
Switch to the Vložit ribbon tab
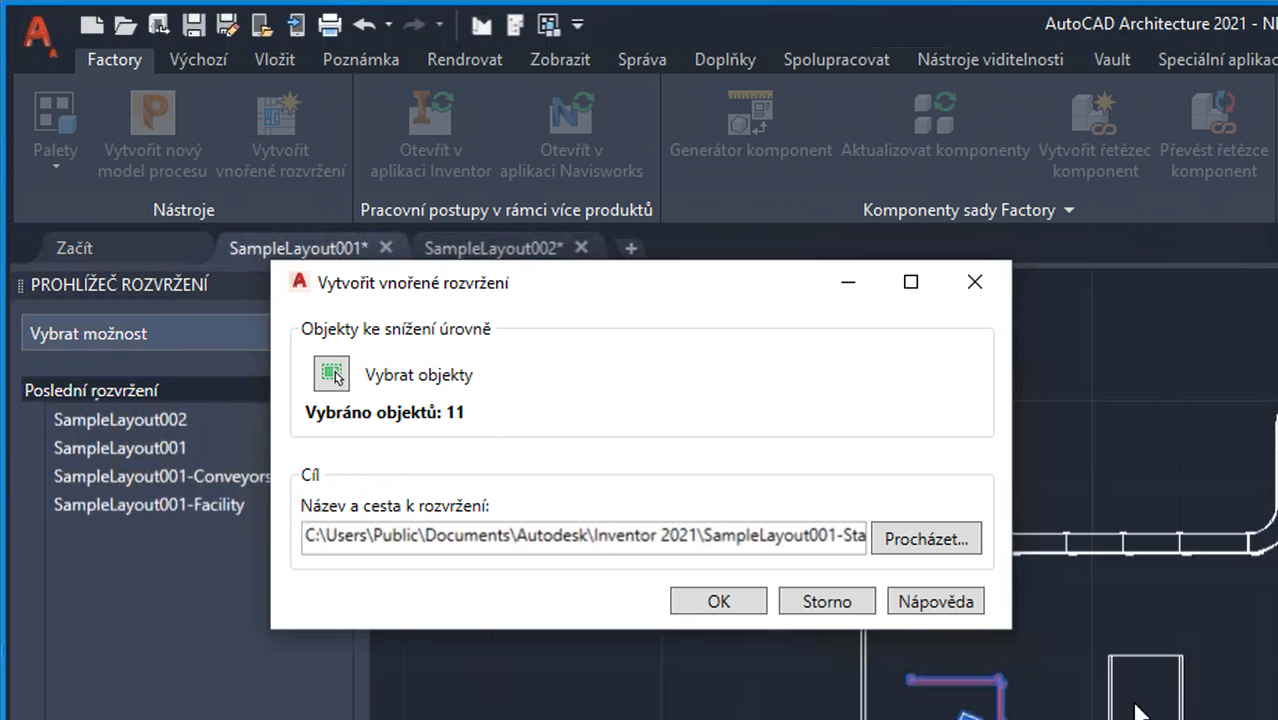pyautogui.click(x=274, y=60)
